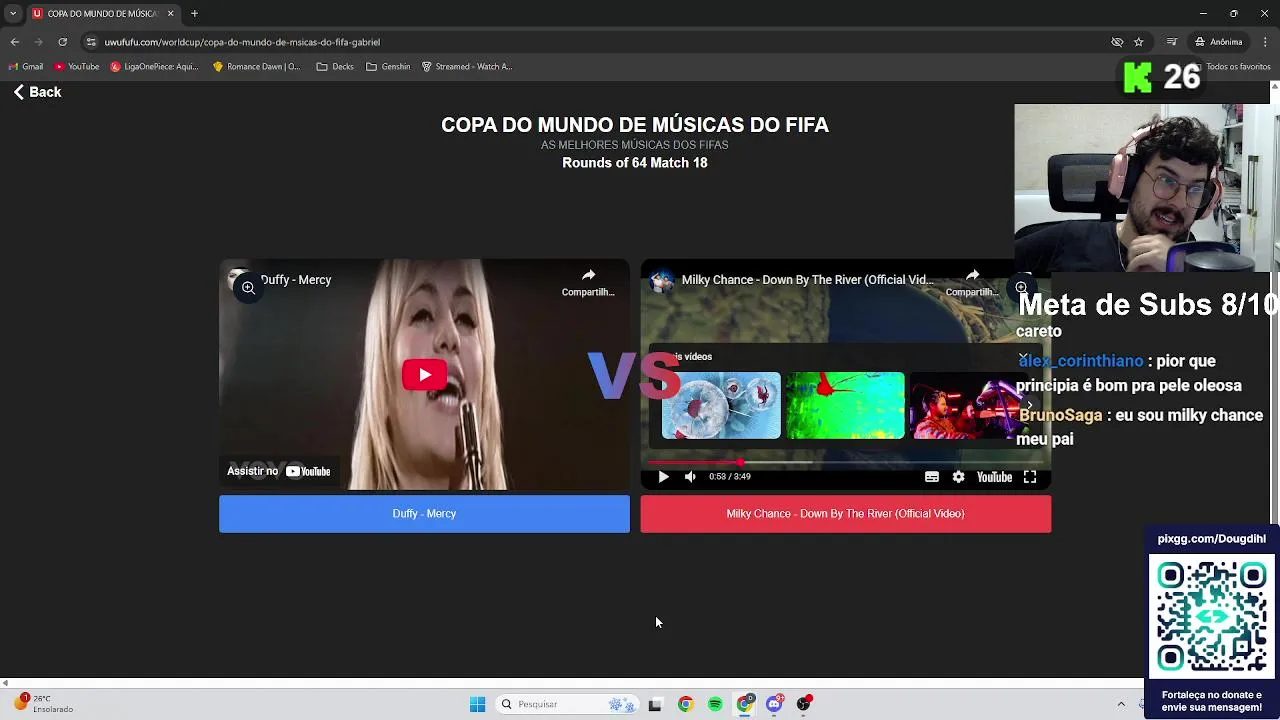Mute the Milky Chance video

point(690,477)
